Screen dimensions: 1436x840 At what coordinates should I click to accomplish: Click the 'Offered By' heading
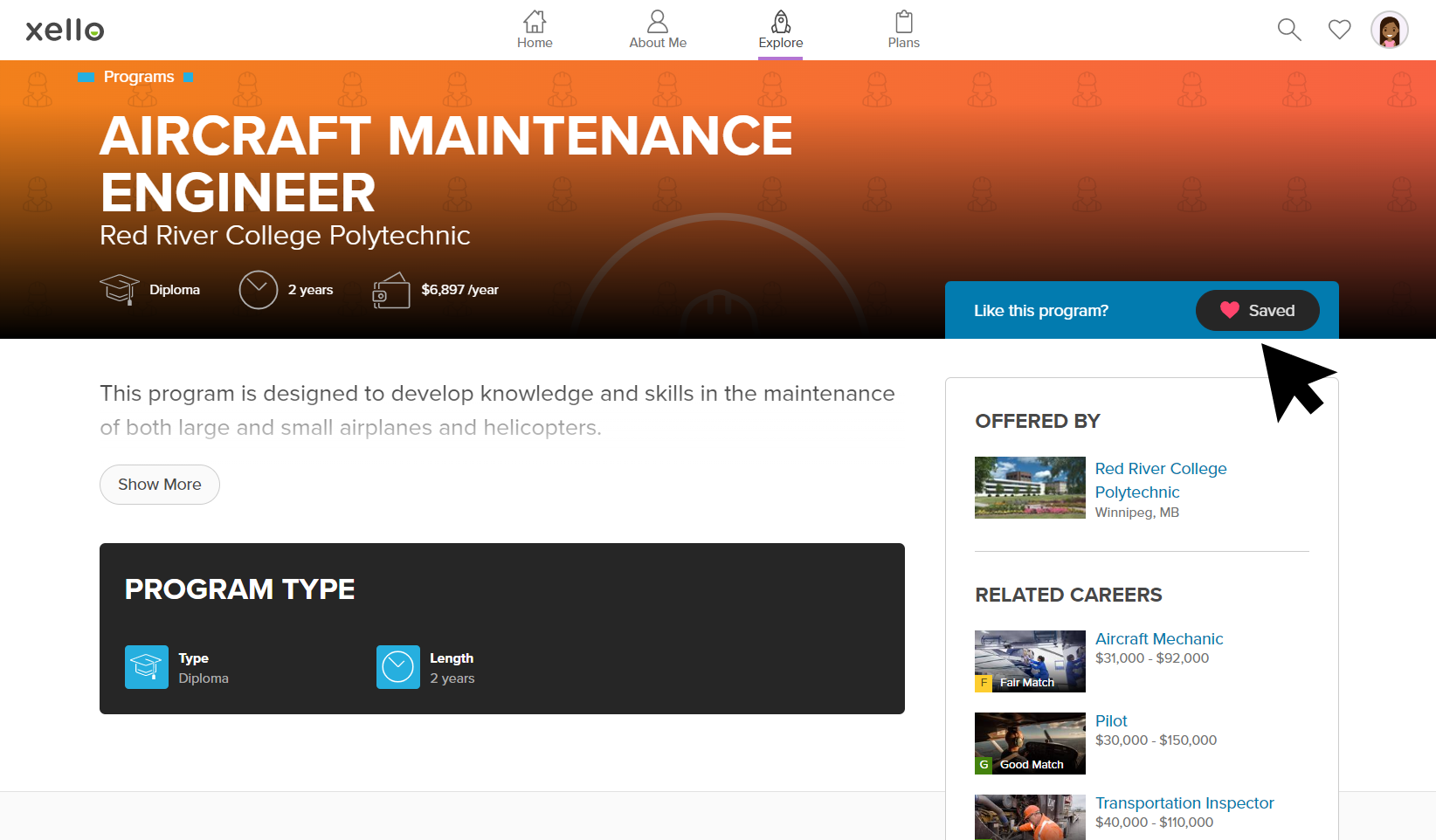click(1038, 422)
